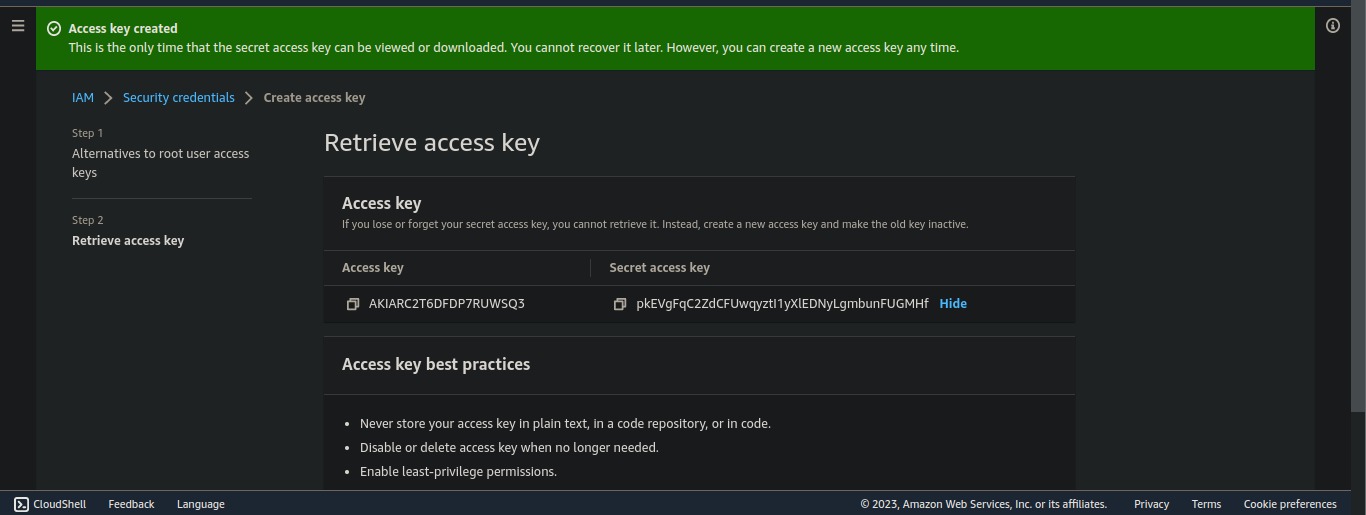Open the Privacy link

pyautogui.click(x=1151, y=504)
